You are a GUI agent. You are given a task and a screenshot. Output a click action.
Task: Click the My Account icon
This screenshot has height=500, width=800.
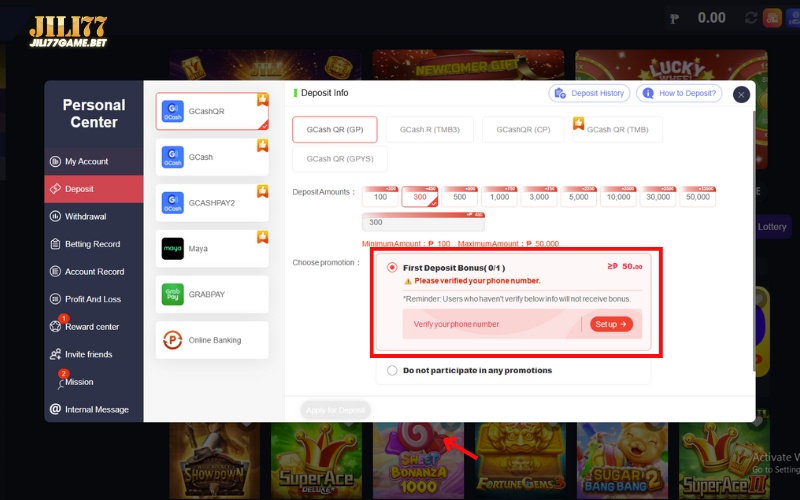pos(55,162)
